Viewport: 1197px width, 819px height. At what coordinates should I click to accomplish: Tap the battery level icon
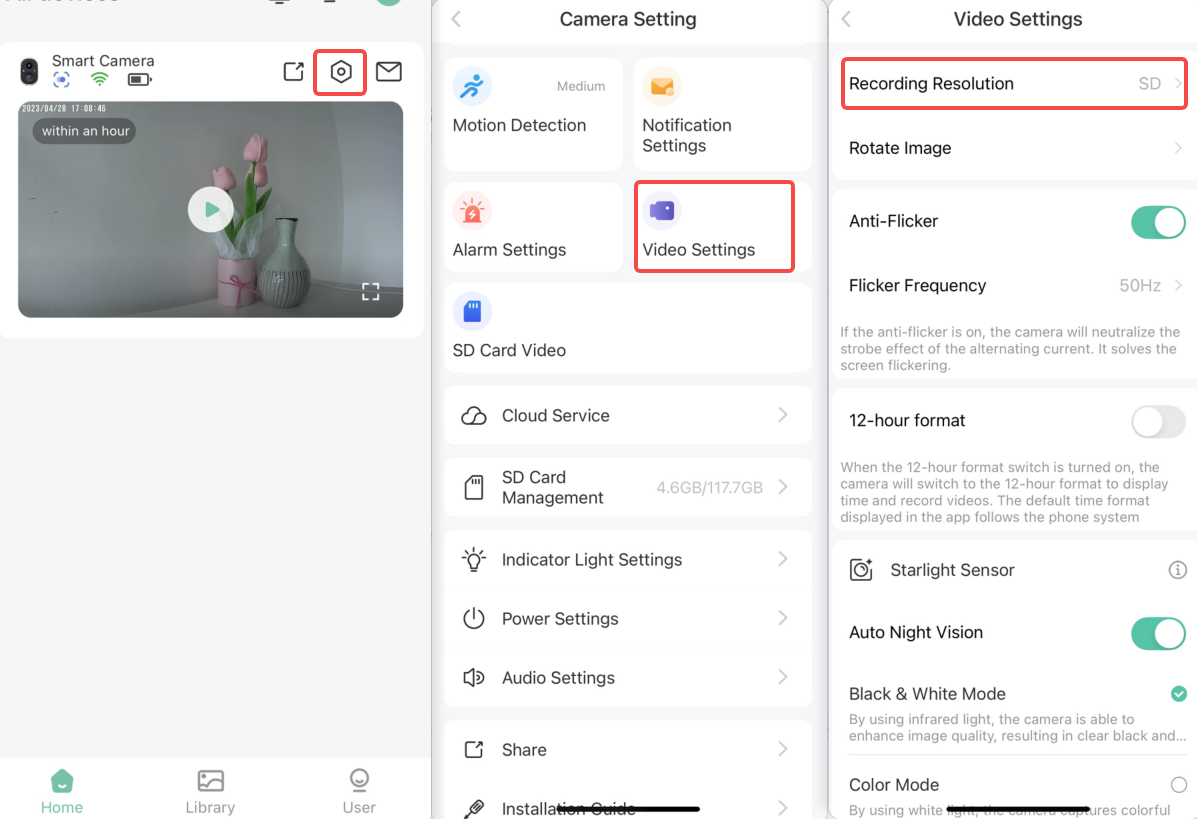pyautogui.click(x=140, y=79)
